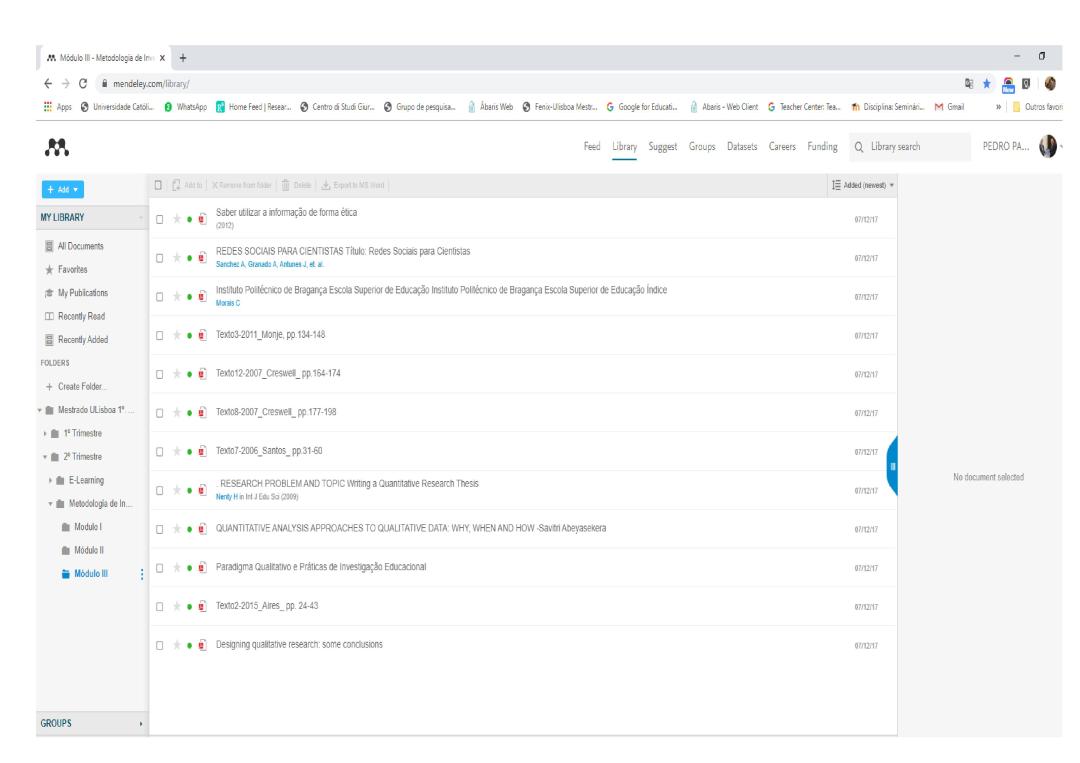Open the 'Added (newest)' sort dropdown
1080x763 pixels.
[863, 186]
